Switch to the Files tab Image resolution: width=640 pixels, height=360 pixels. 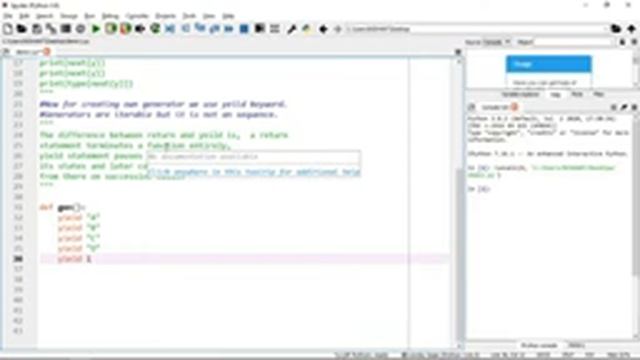point(598,94)
